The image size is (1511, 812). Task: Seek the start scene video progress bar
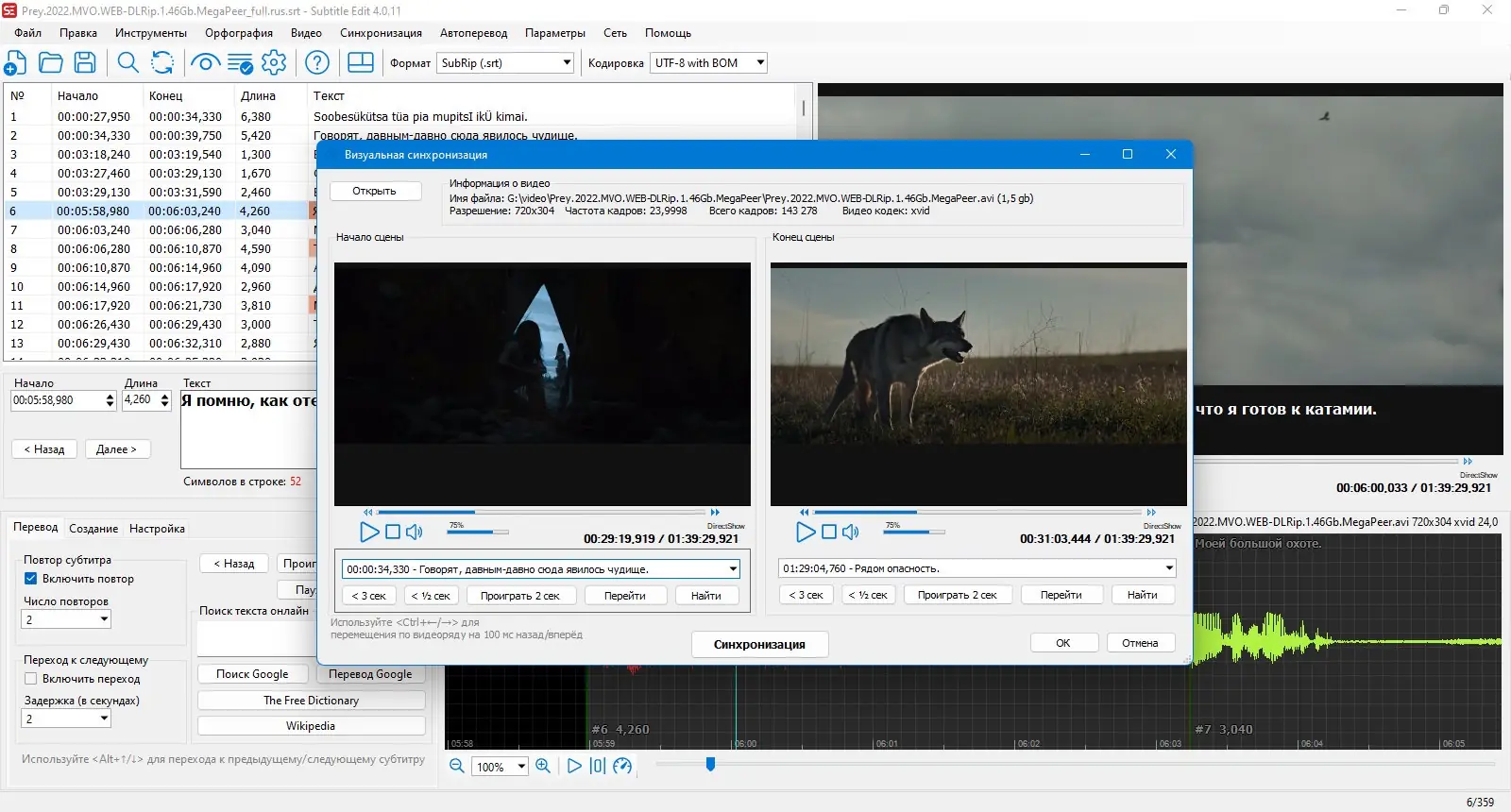[542, 513]
